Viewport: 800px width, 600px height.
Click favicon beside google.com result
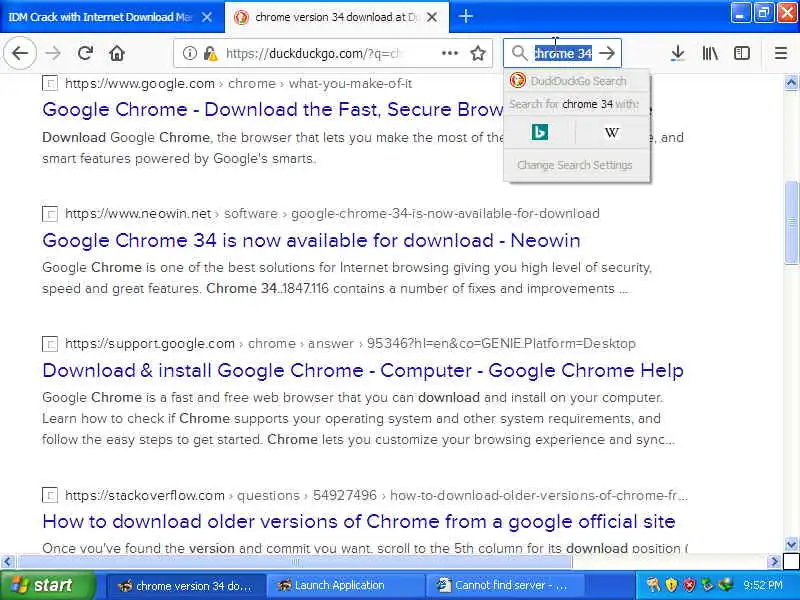click(49, 83)
